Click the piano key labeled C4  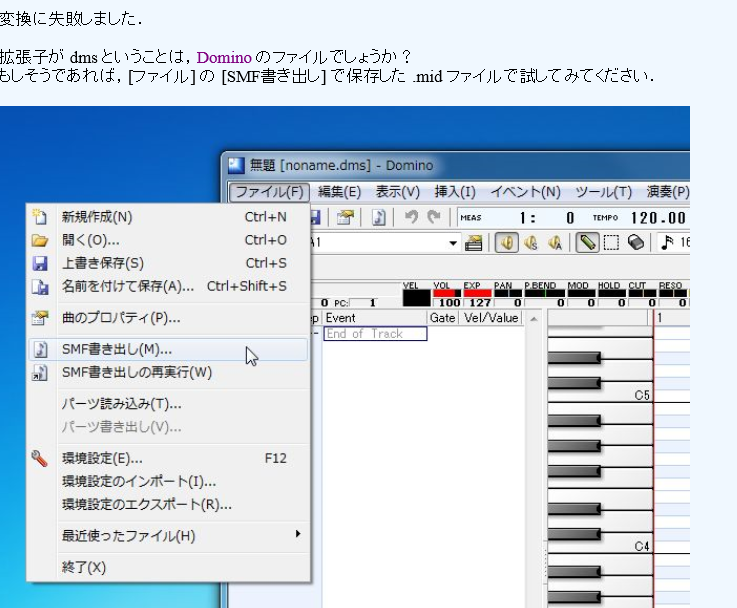[600, 547]
